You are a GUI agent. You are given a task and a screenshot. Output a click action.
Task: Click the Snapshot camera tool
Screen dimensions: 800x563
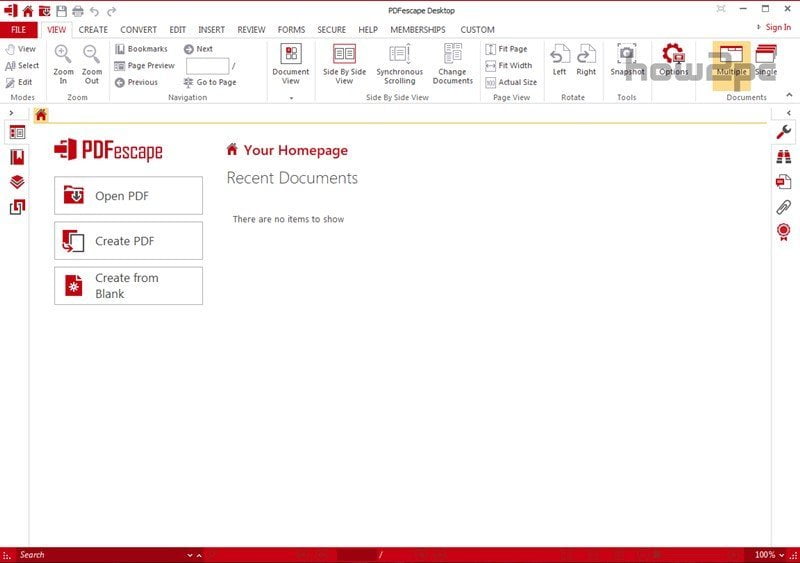point(627,60)
